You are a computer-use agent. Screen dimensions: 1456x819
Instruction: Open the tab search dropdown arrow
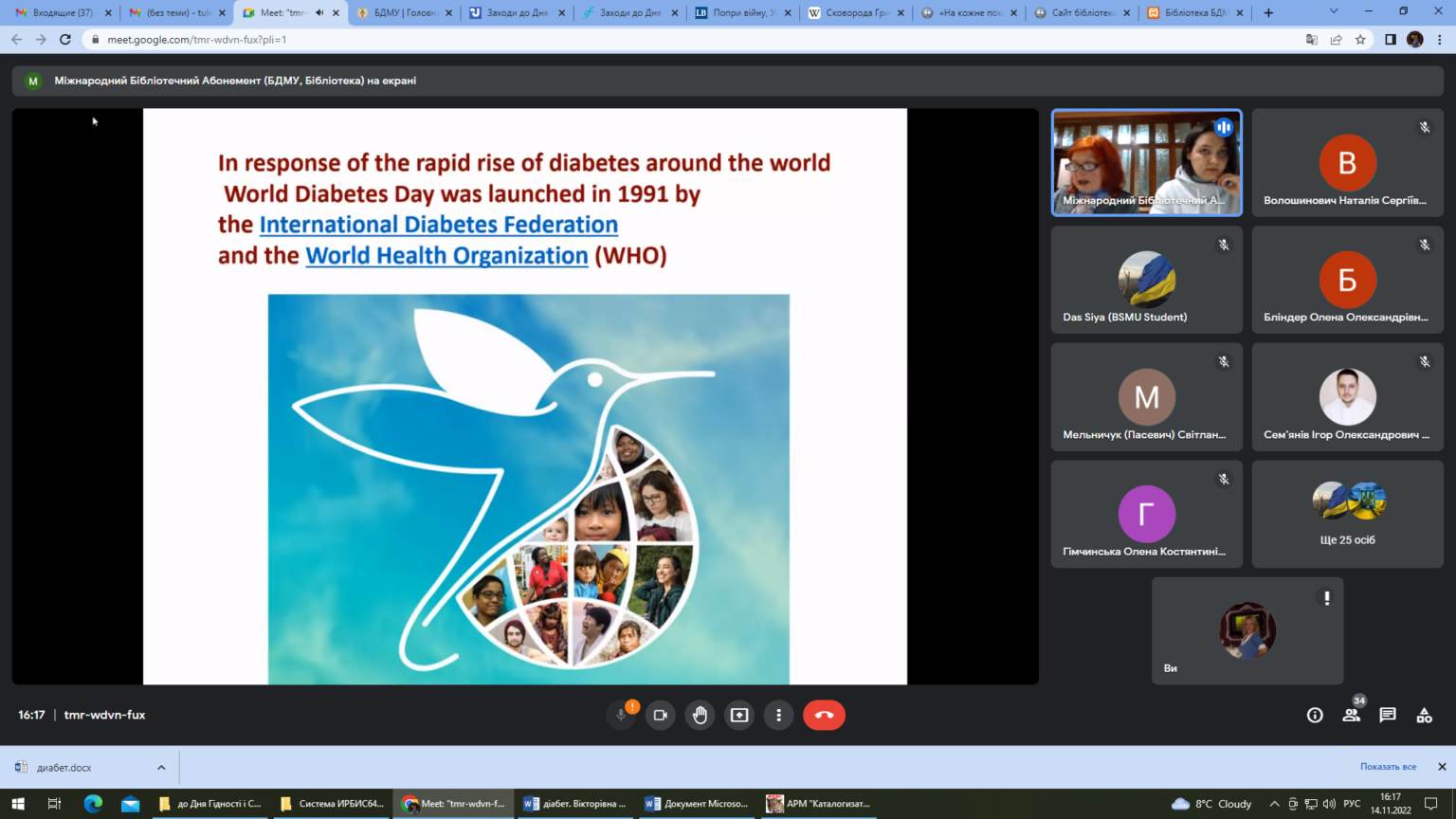(1333, 12)
